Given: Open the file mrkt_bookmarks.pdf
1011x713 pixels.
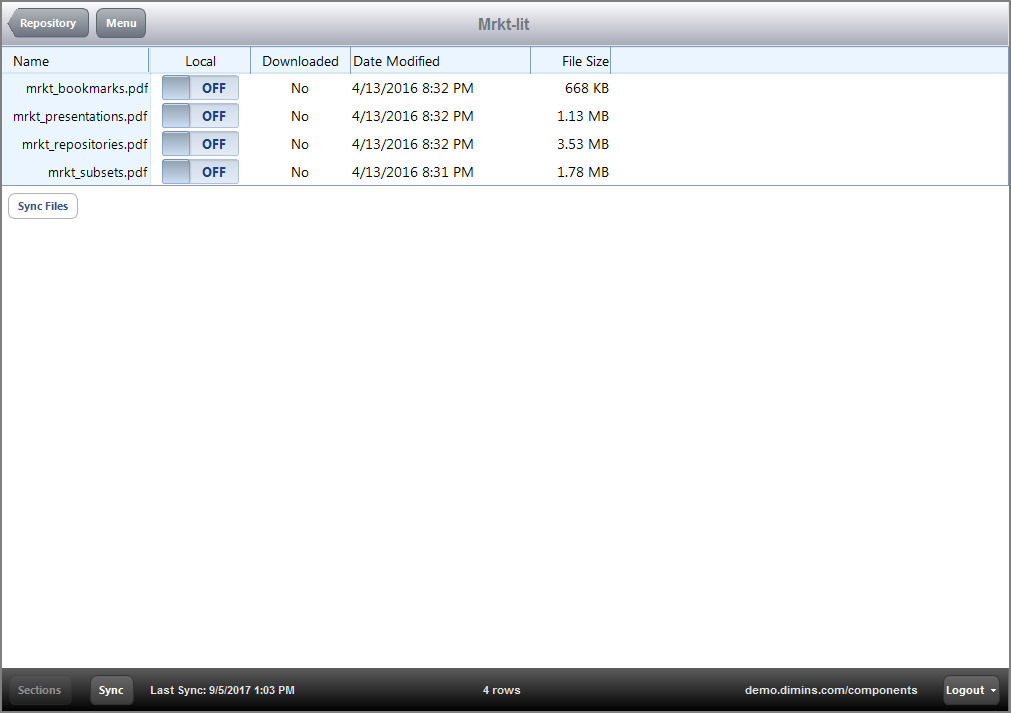Looking at the screenshot, I should [88, 88].
